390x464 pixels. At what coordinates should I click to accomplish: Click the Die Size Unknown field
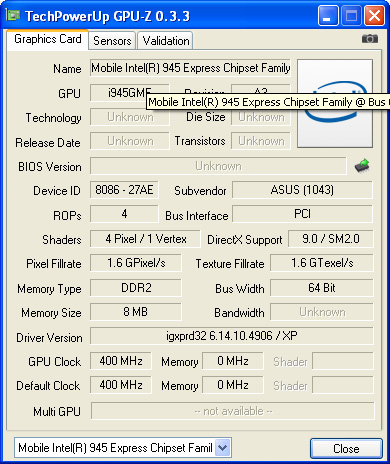pos(261,117)
